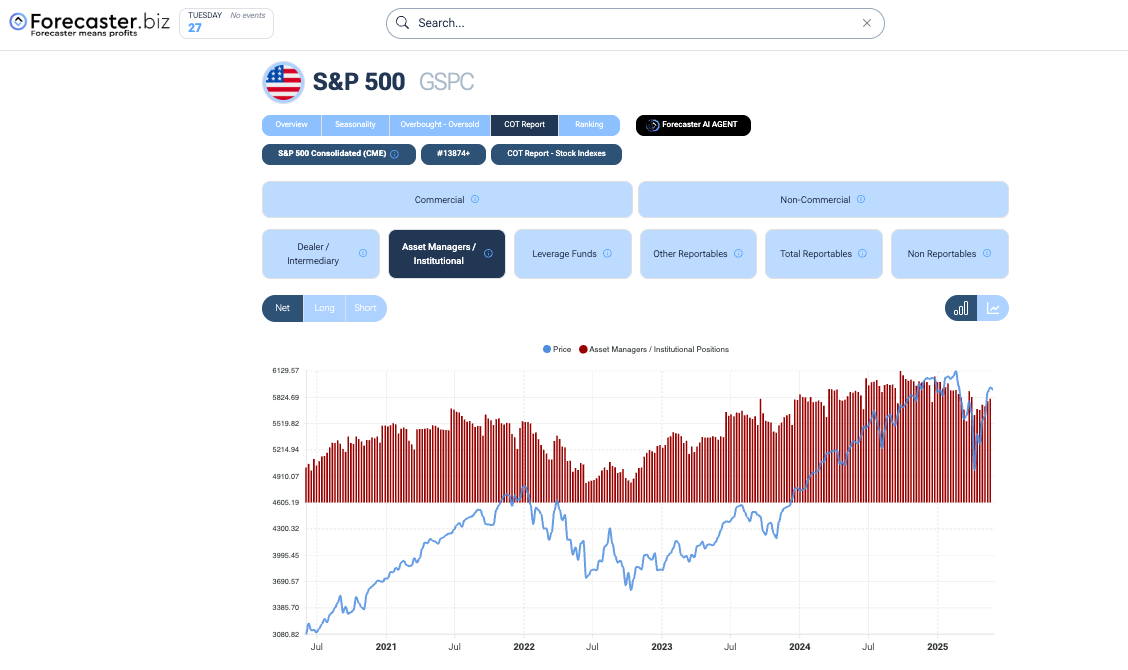Open info icon beside Leverage Funds
The width and height of the screenshot is (1128, 670).
[613, 254]
